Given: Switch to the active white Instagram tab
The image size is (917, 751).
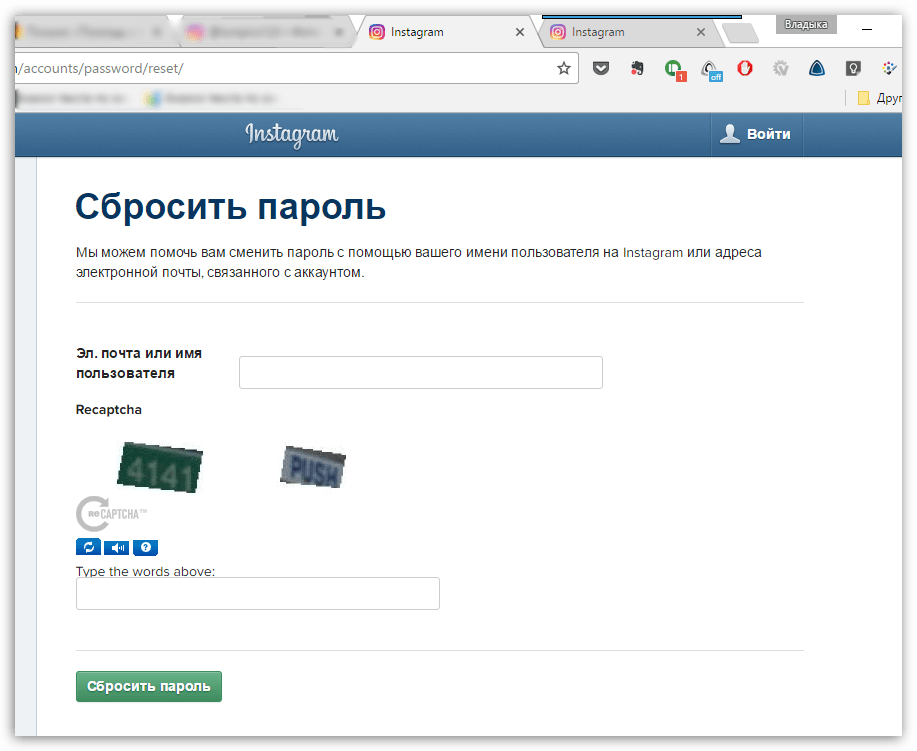Looking at the screenshot, I should point(446,32).
